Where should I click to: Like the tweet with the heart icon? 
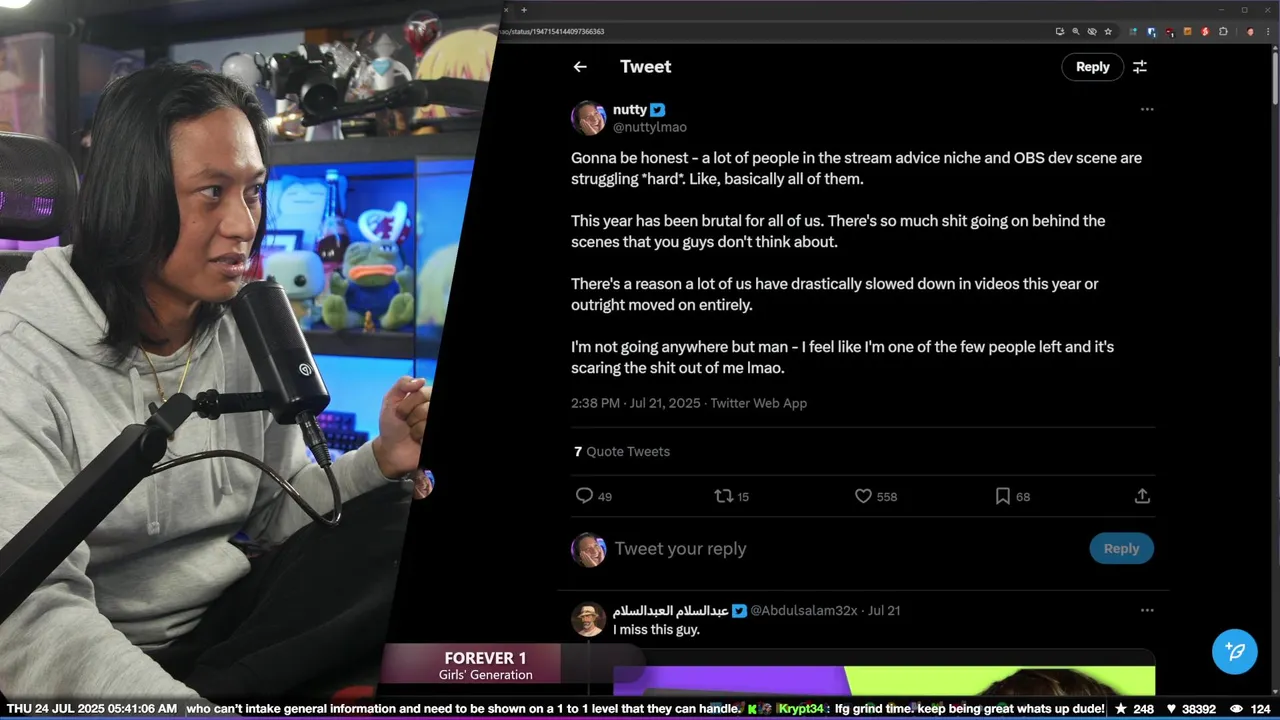pyautogui.click(x=863, y=496)
